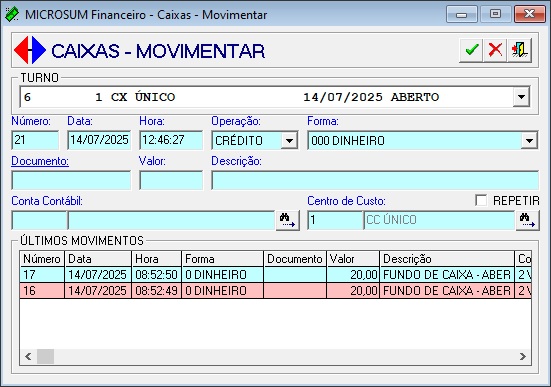Click the exit door icon

[x=519, y=50]
